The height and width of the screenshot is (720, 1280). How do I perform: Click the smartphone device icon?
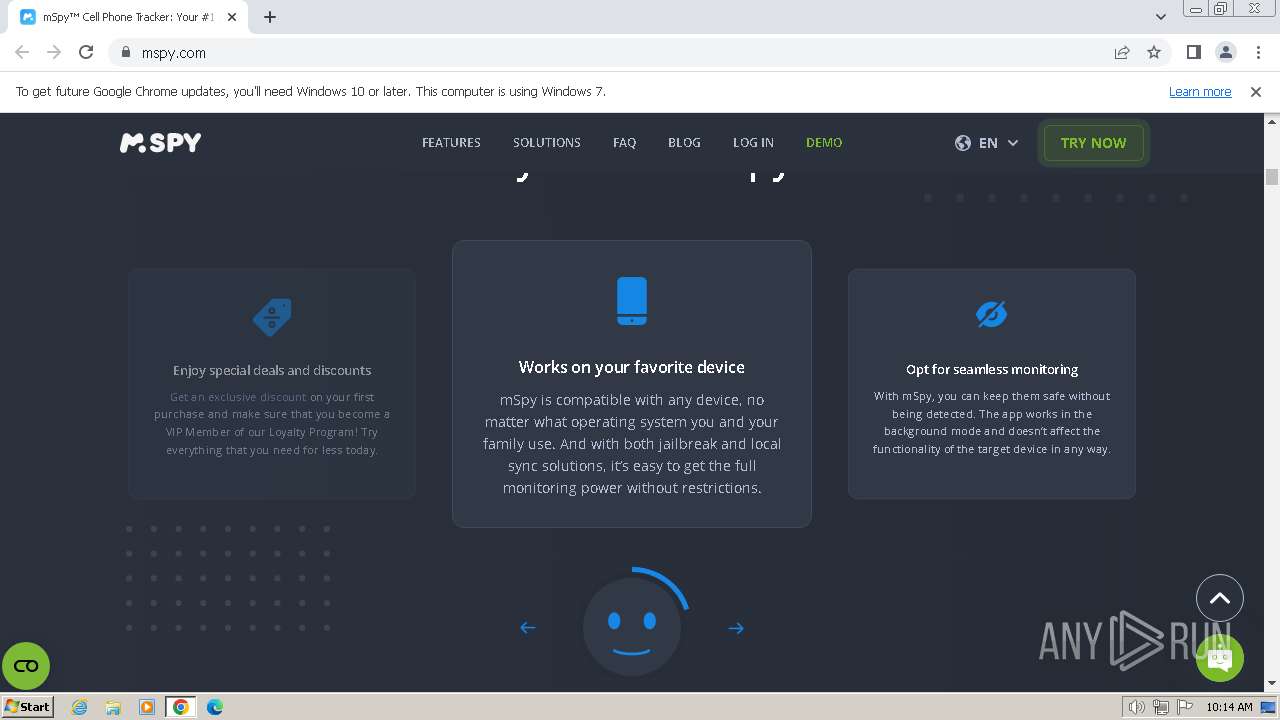(x=632, y=301)
